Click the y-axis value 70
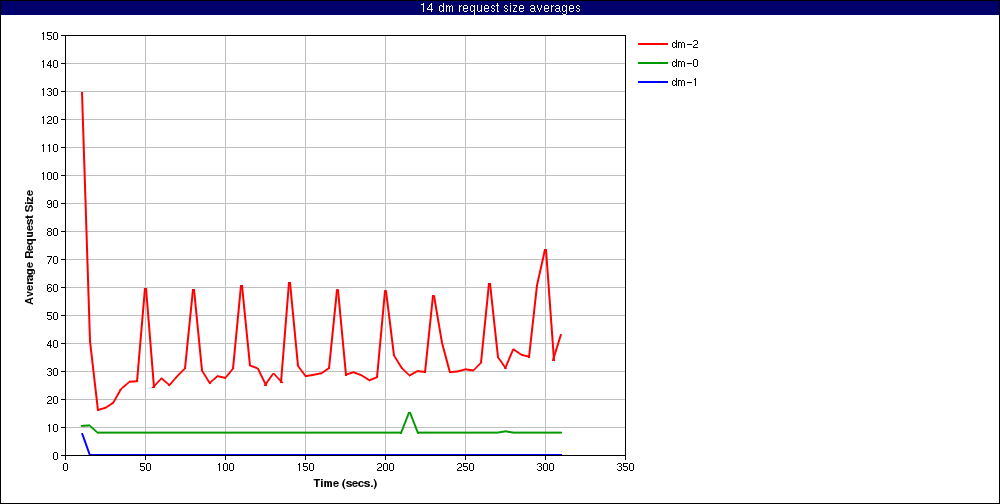The height and width of the screenshot is (504, 1000). tap(54, 260)
